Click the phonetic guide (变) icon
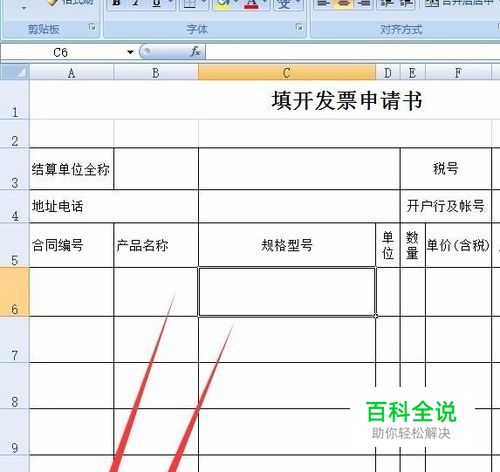 point(284,3)
